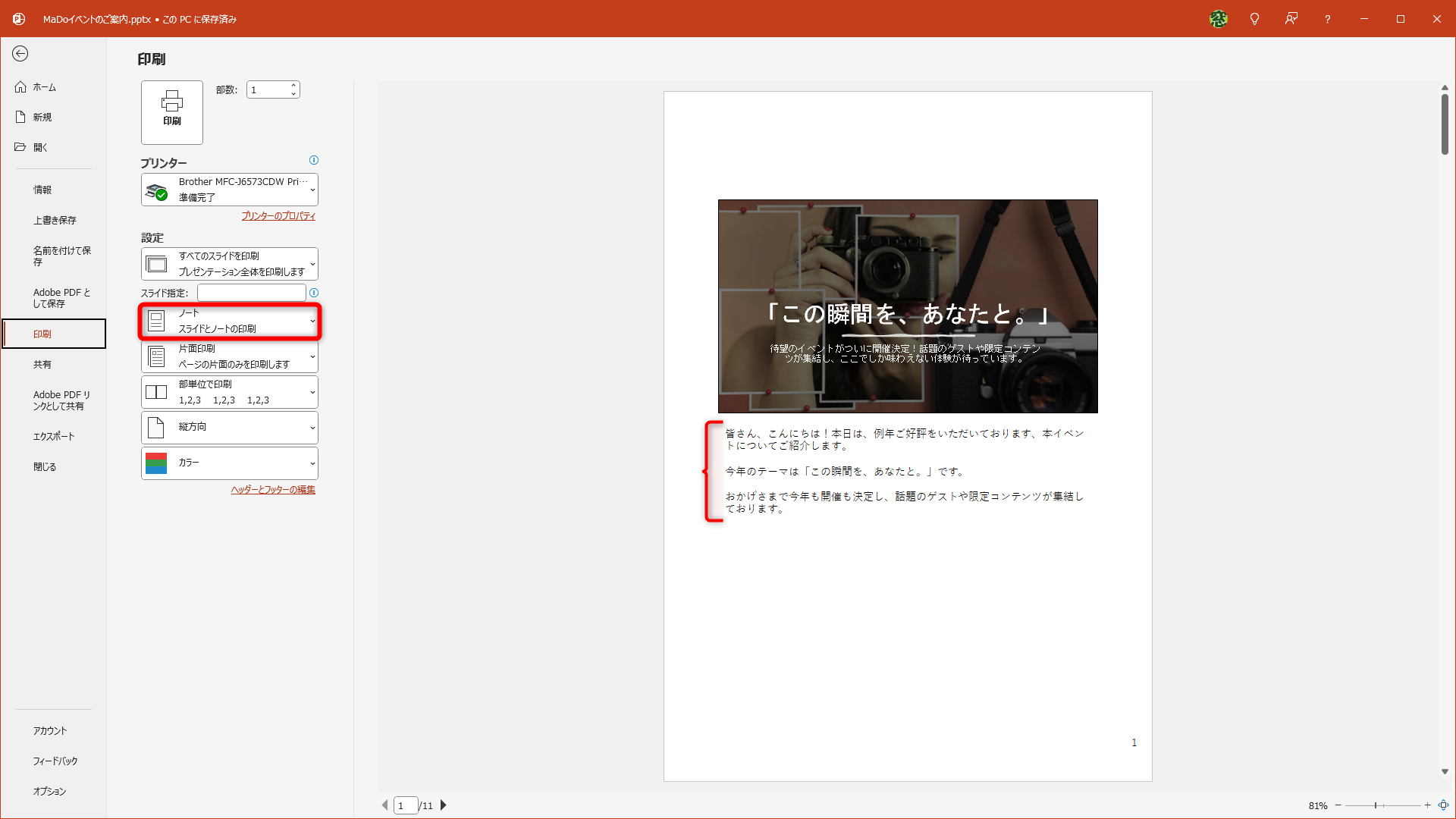Click the large 印刷 print icon
This screenshot has height=819, width=1456.
point(171,112)
